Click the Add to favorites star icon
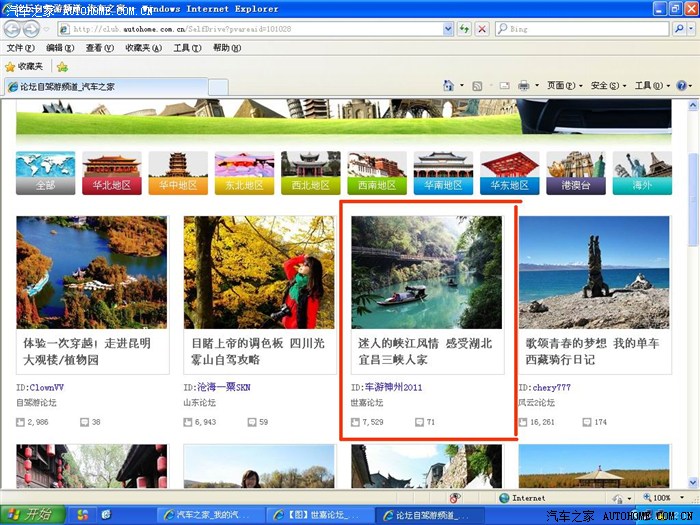 pos(62,66)
